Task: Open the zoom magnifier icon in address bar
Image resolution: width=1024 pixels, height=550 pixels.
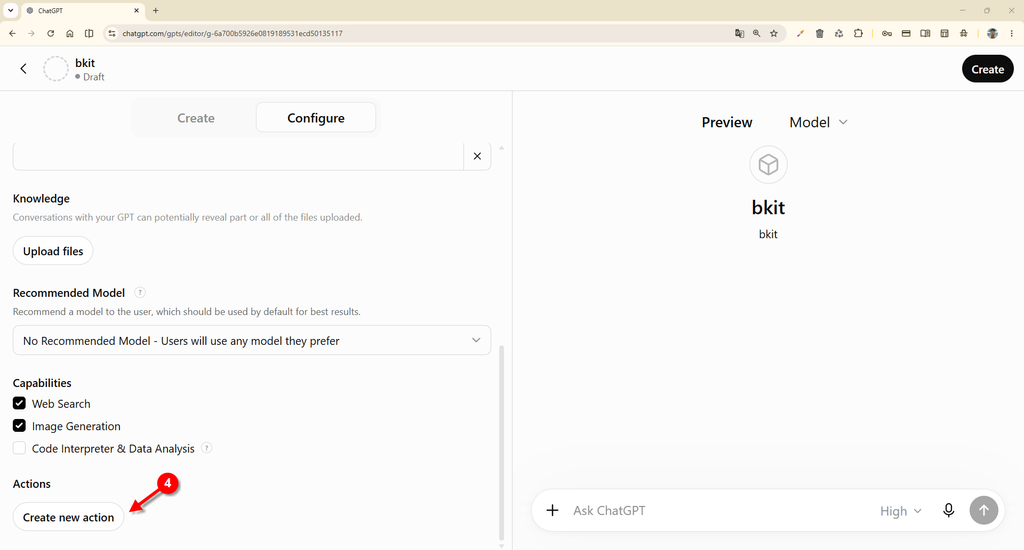Action: pyautogui.click(x=756, y=33)
